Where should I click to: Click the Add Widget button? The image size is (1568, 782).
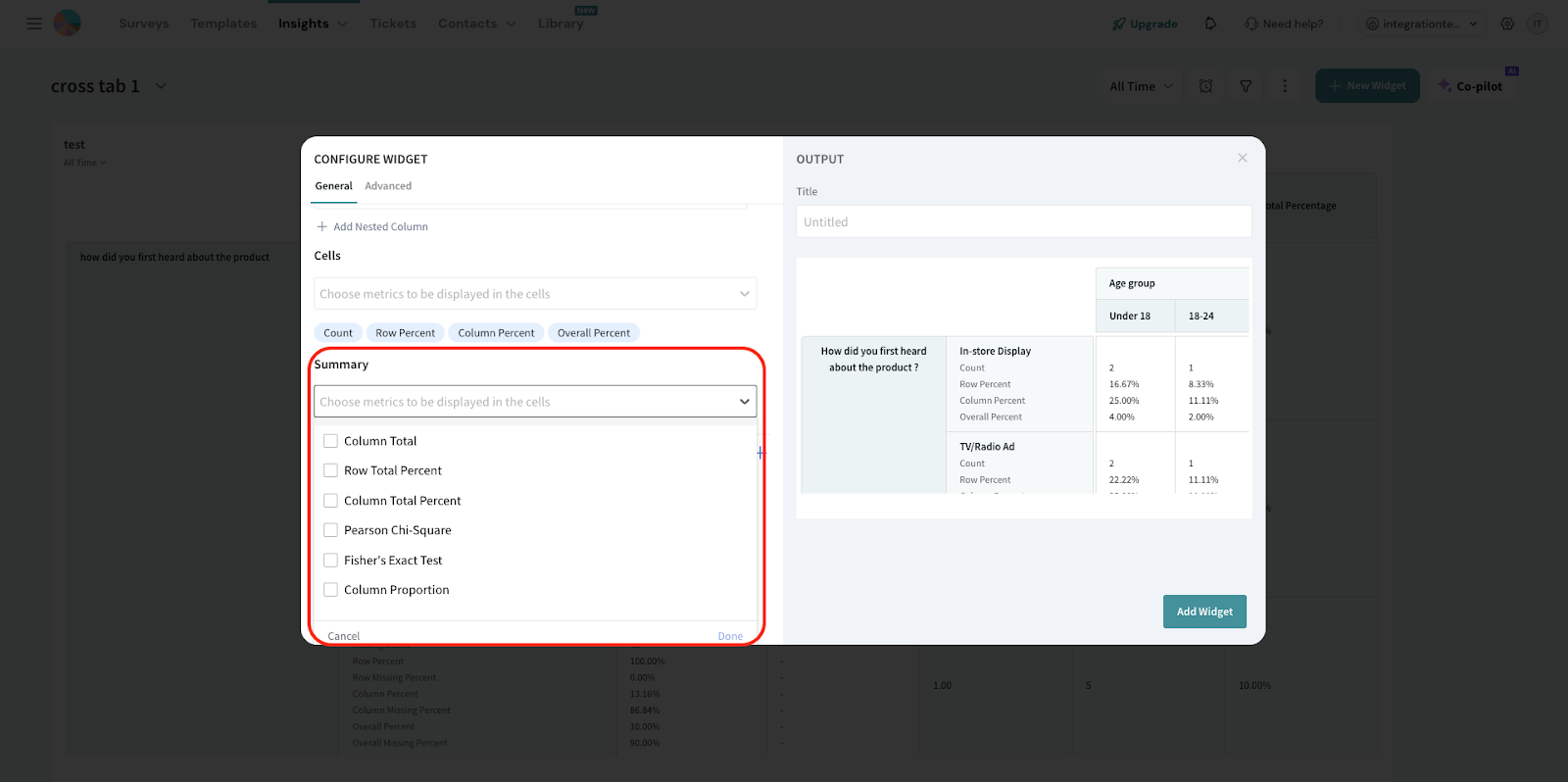1204,611
